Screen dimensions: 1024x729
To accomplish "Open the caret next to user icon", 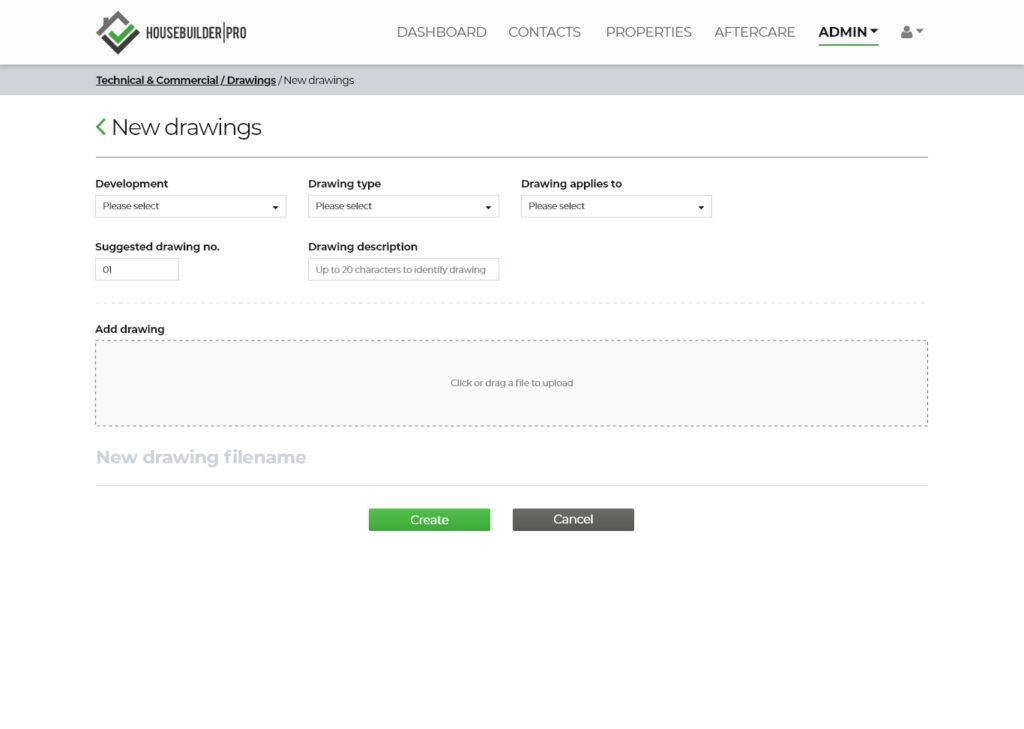I will point(920,31).
